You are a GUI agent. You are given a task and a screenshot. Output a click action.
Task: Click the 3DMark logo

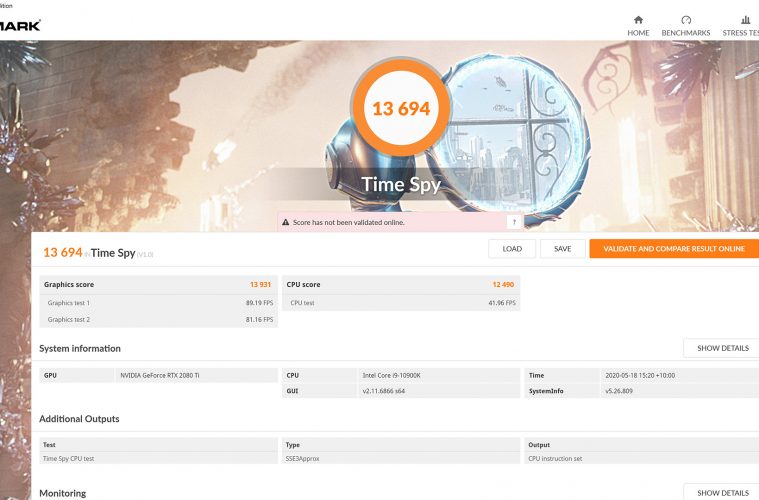(x=20, y=25)
